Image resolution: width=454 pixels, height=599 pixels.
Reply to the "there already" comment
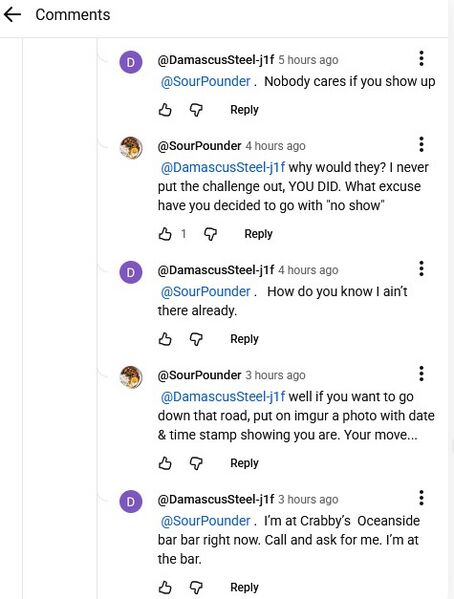(x=244, y=339)
